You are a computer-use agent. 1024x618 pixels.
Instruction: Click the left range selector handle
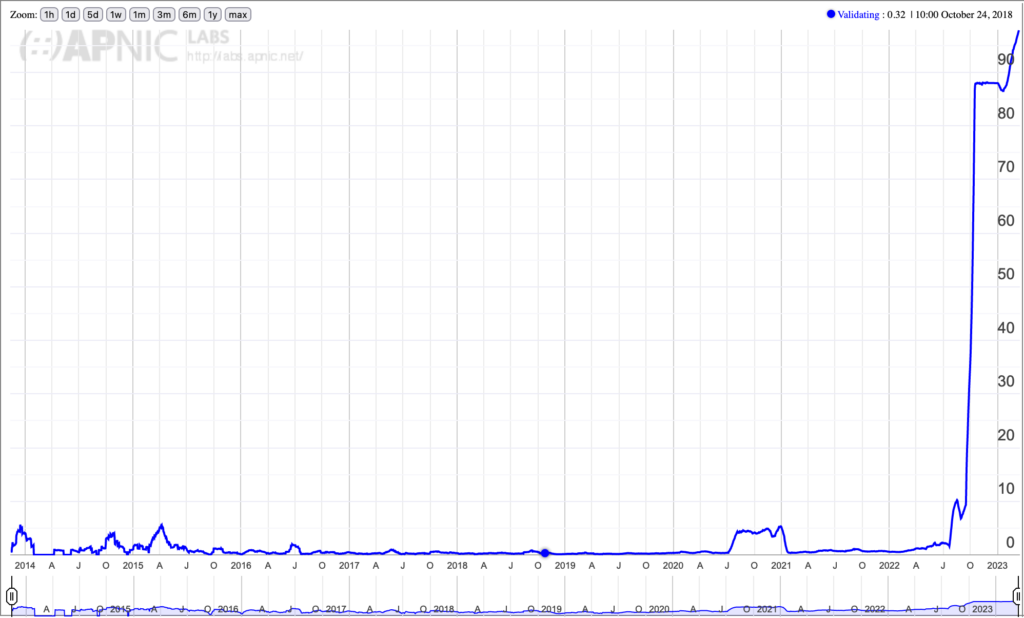[x=11, y=596]
